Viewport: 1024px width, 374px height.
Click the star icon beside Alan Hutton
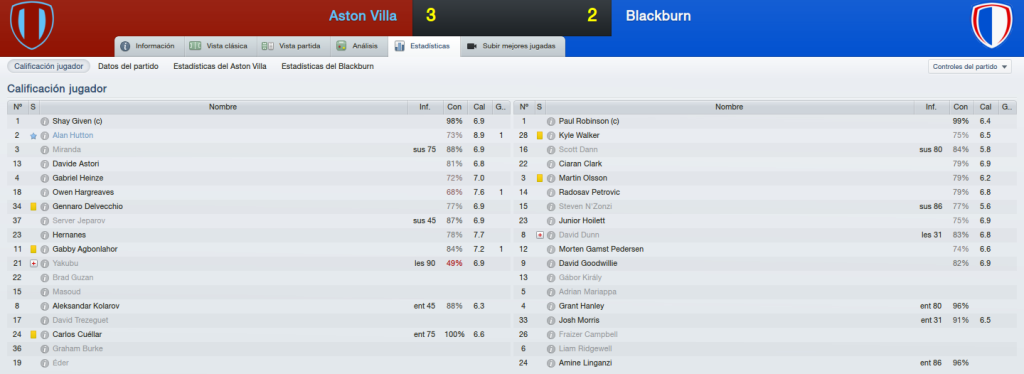click(33, 136)
